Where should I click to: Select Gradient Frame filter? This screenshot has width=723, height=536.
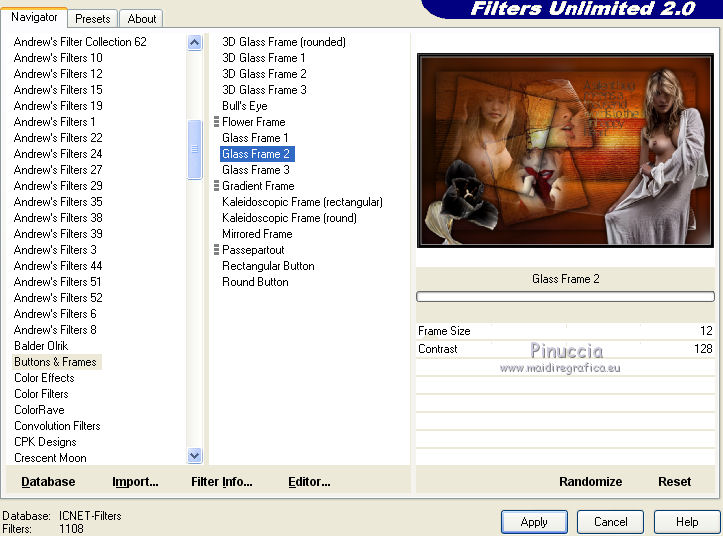pyautogui.click(x=258, y=186)
